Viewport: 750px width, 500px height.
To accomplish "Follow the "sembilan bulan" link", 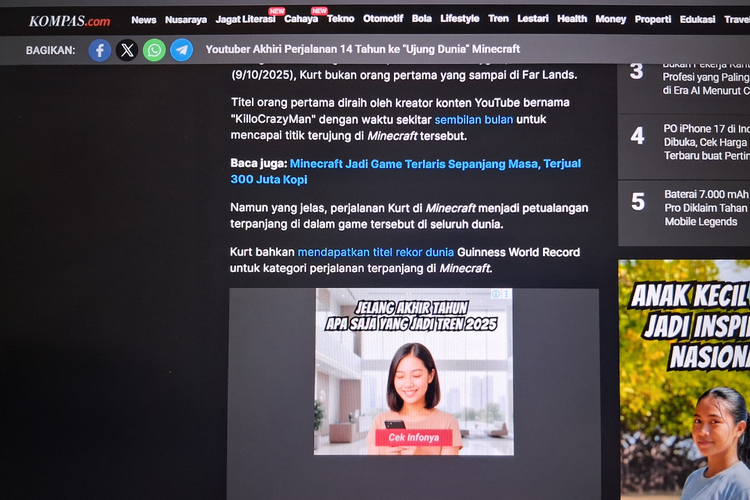I will click(x=474, y=119).
